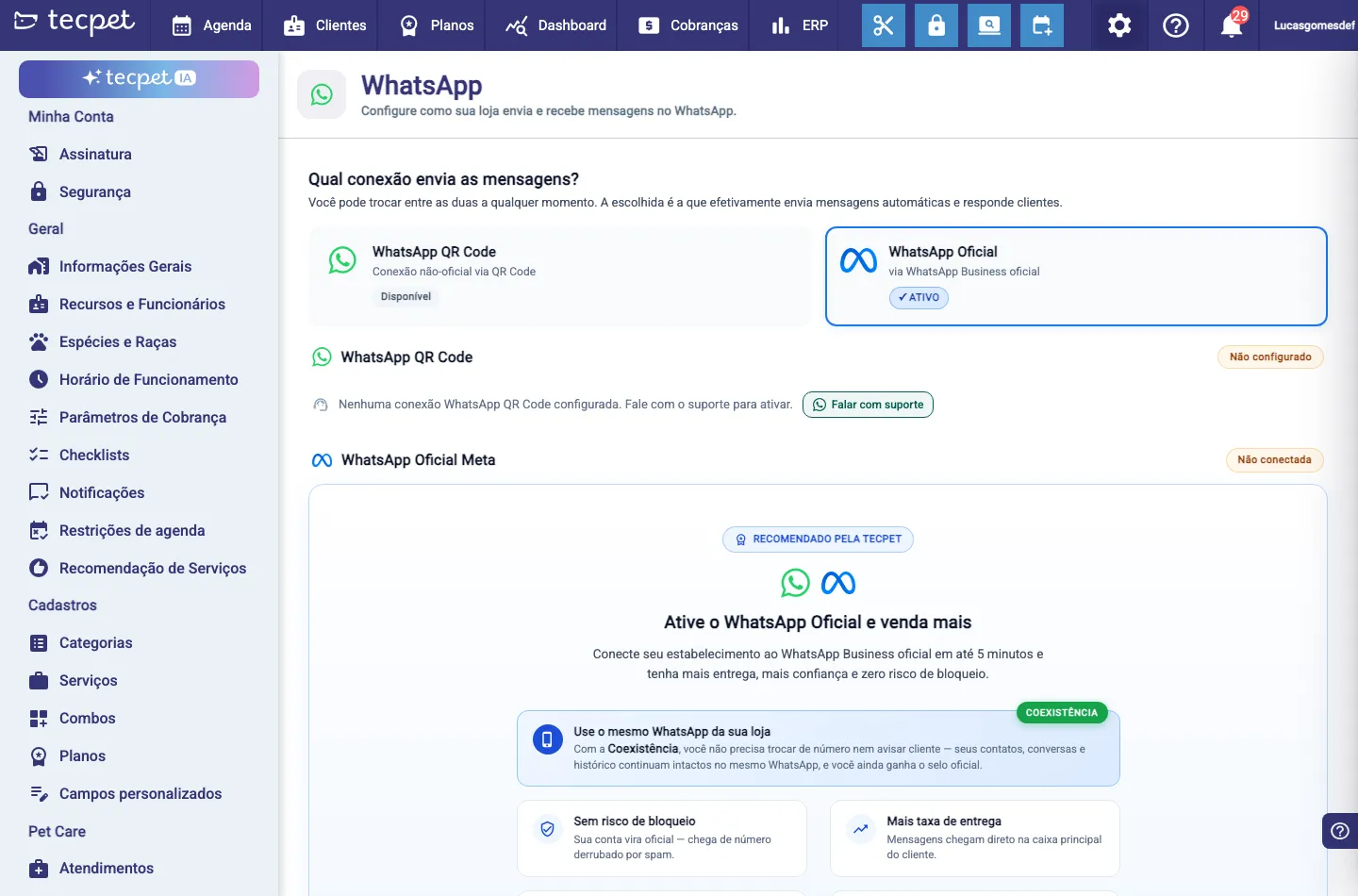Click the tecpet logo in the top bar

click(75, 21)
